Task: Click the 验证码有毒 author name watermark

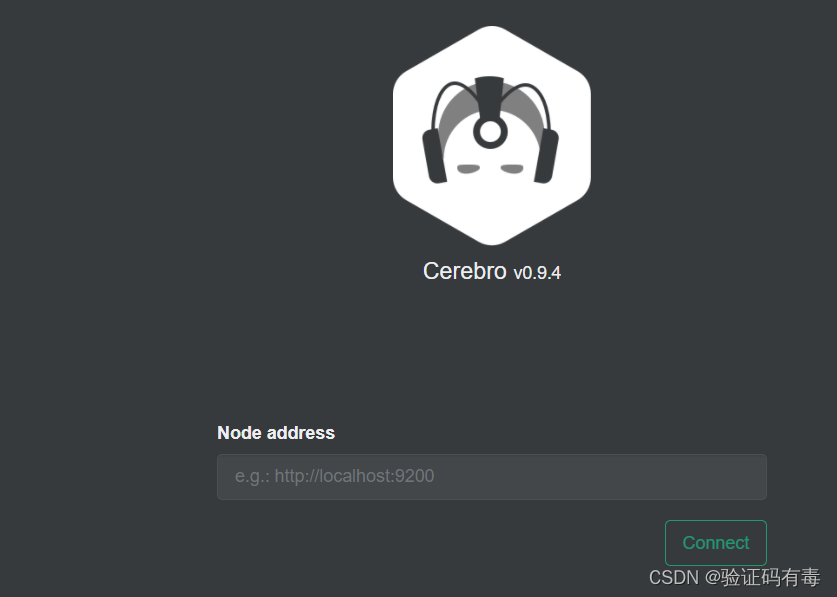Action: 770,577
